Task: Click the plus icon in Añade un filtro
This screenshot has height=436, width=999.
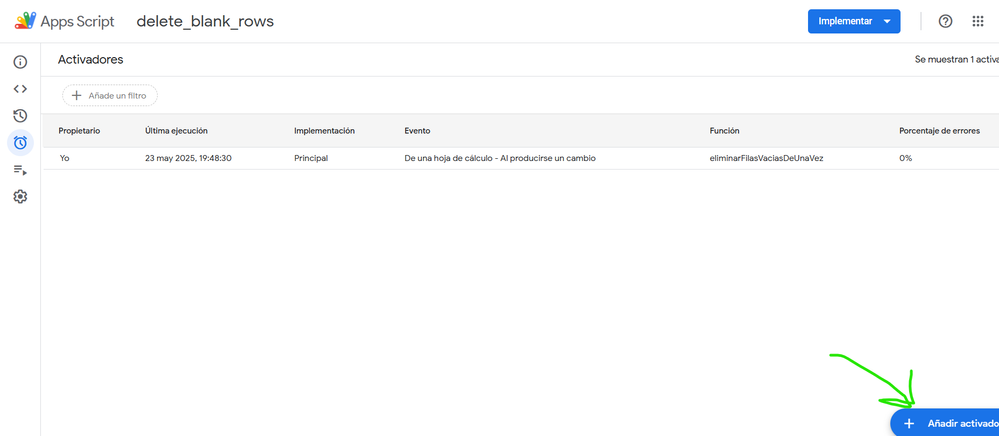Action: (x=76, y=96)
